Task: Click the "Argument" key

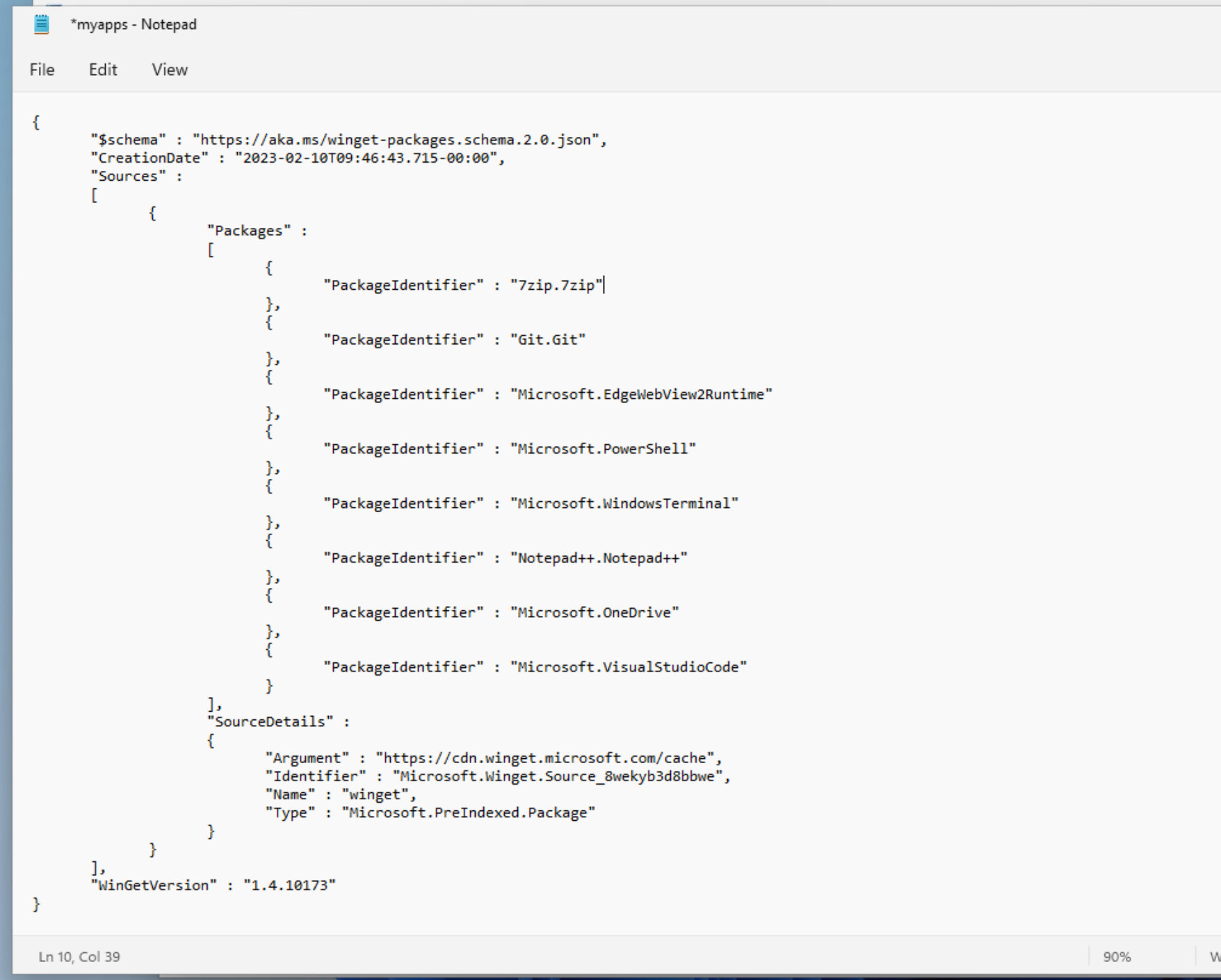Action: point(307,758)
